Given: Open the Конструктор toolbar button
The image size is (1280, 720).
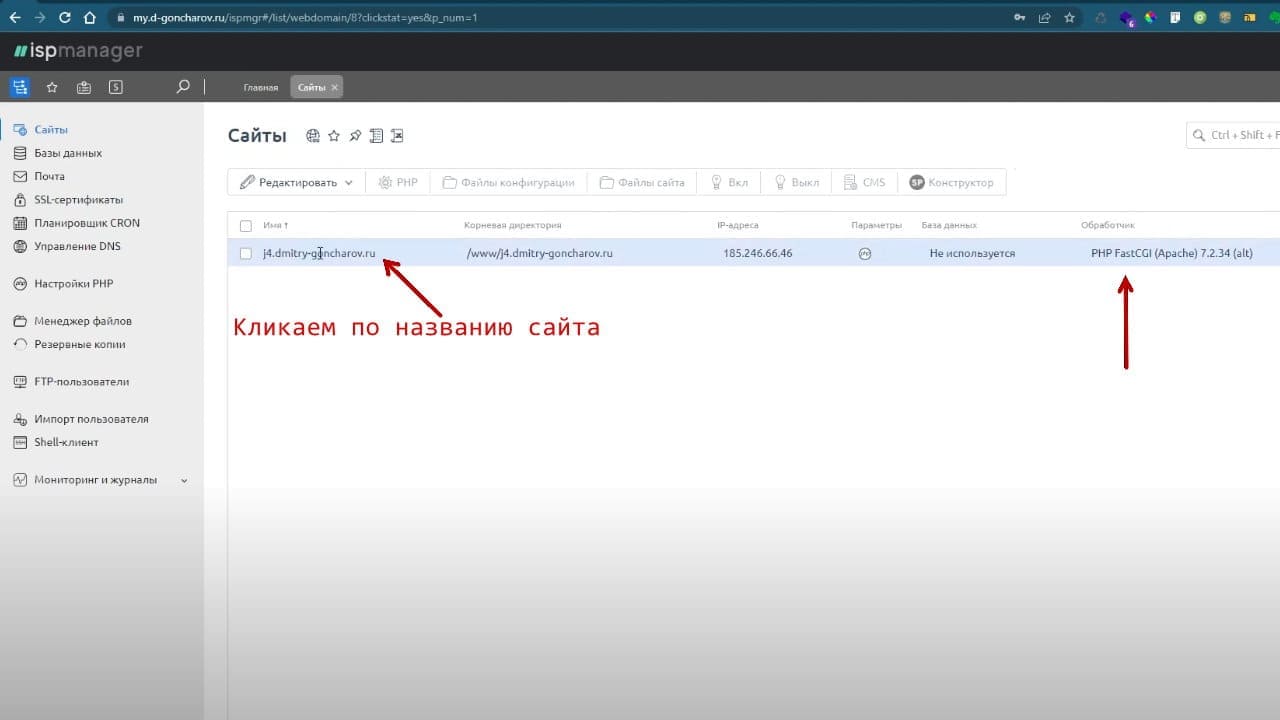Looking at the screenshot, I should click(x=951, y=183).
